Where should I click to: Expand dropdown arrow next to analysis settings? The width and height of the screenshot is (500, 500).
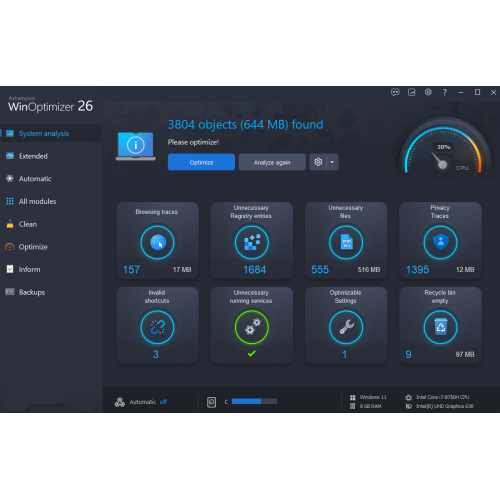(332, 162)
